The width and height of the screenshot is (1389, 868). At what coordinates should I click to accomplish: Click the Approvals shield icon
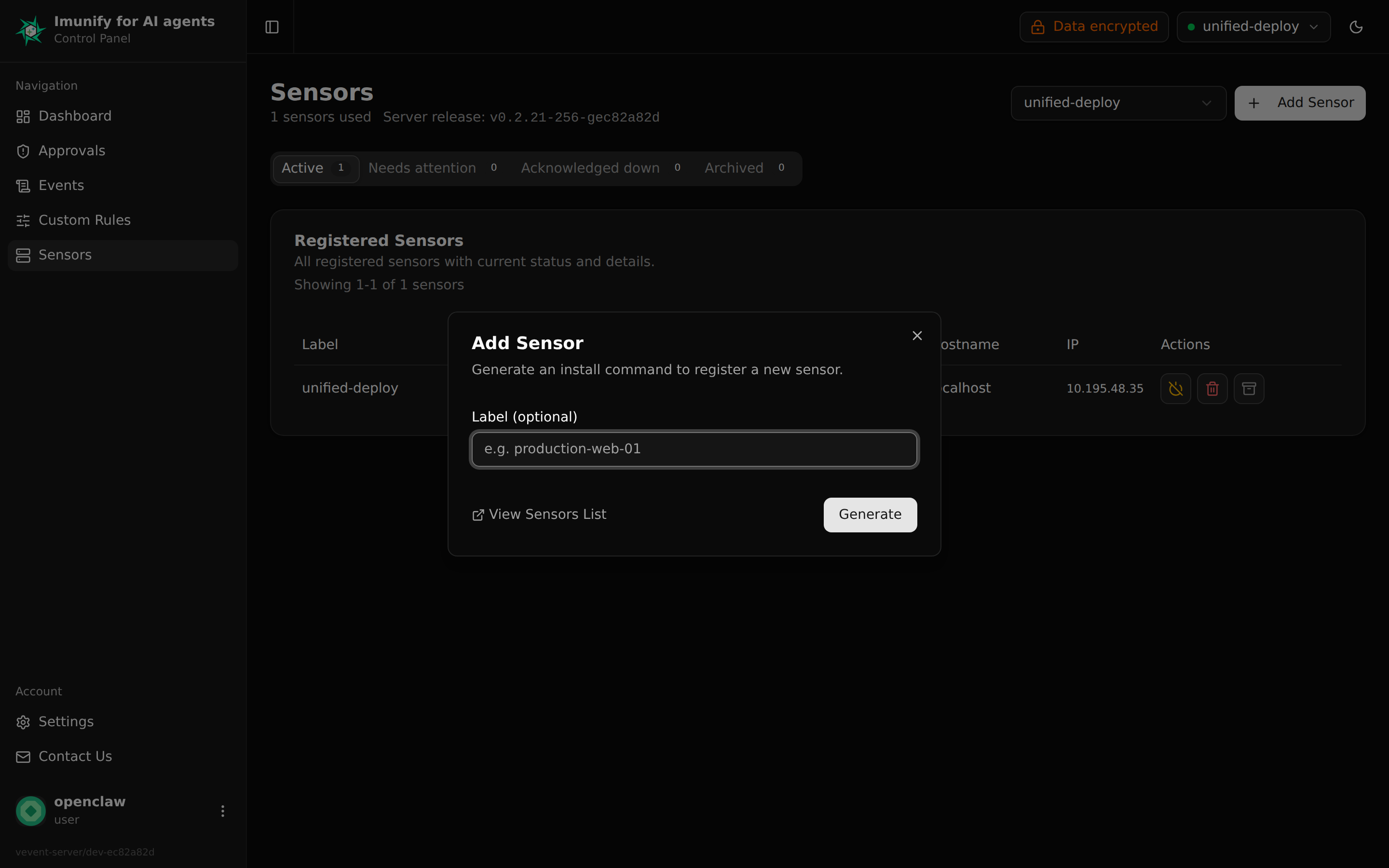[x=23, y=151]
